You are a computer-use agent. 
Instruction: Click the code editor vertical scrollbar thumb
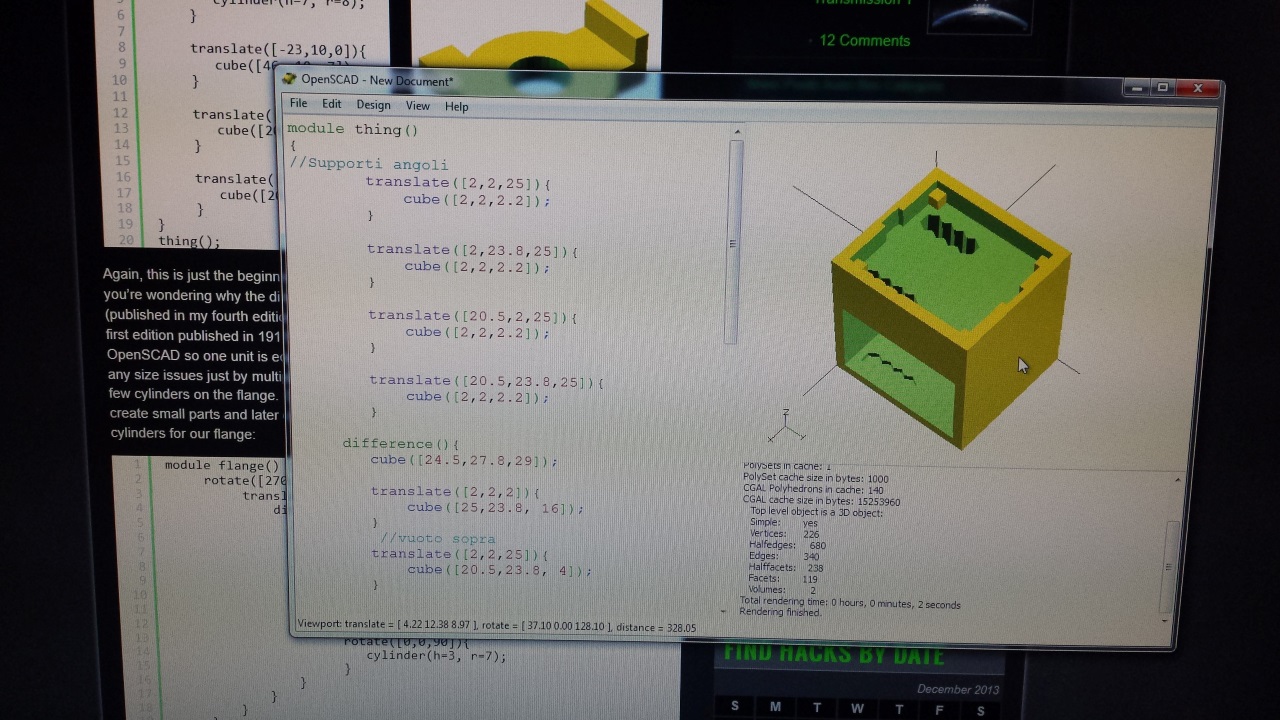click(736, 241)
